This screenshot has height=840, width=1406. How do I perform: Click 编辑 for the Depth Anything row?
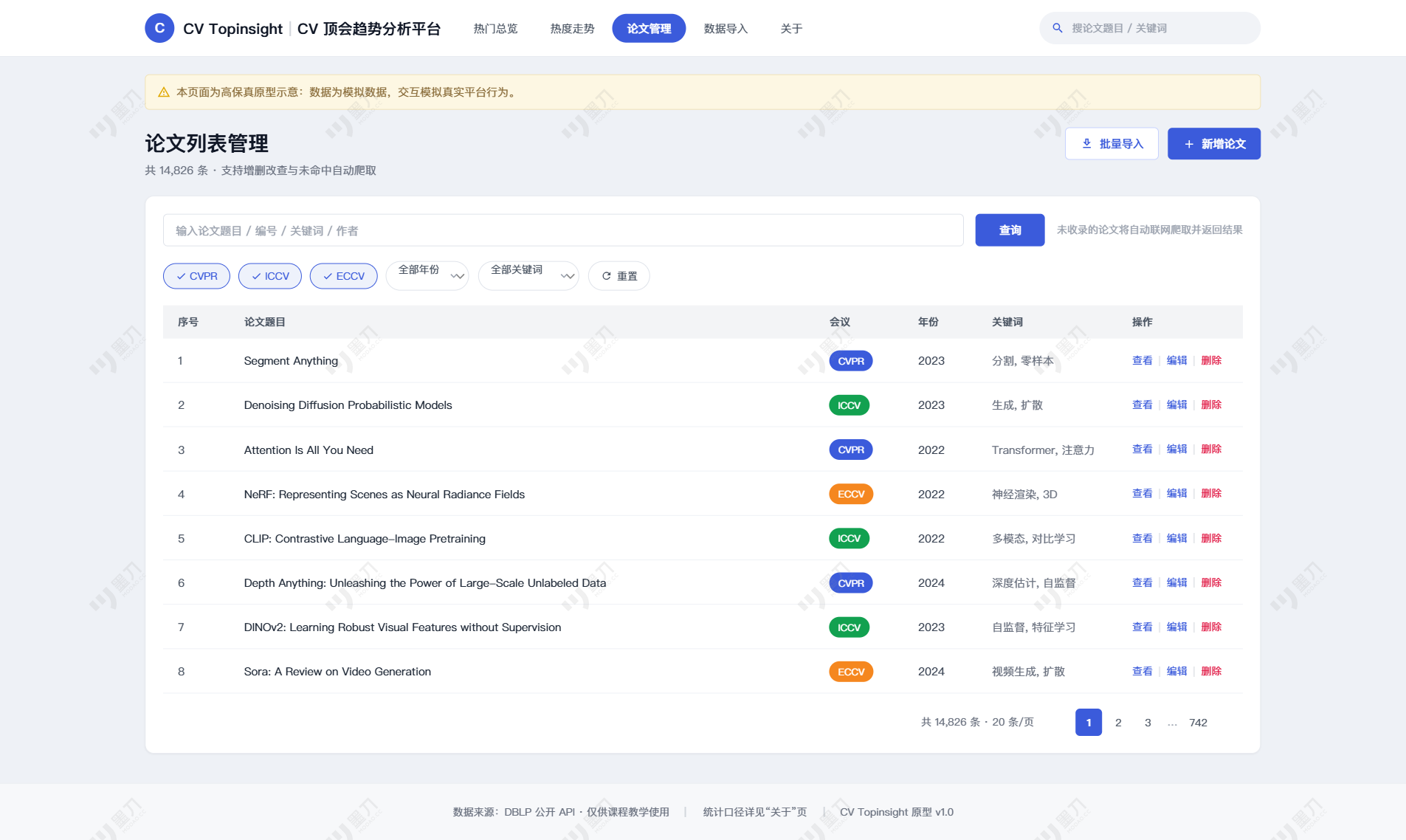coord(1176,582)
